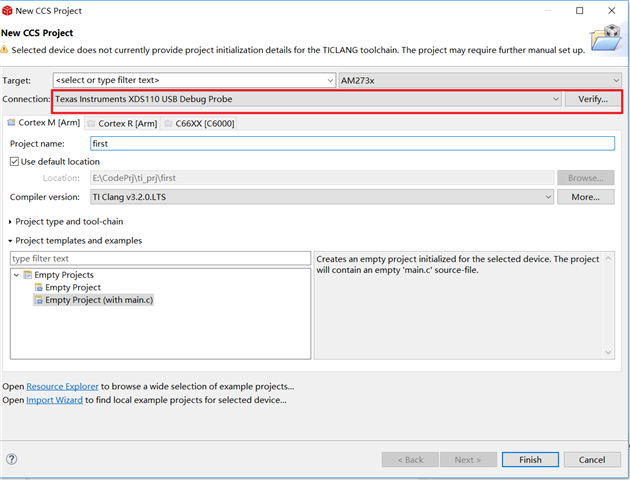This screenshot has height=480, width=630.
Task: Click the Project name input field
Action: point(350,143)
